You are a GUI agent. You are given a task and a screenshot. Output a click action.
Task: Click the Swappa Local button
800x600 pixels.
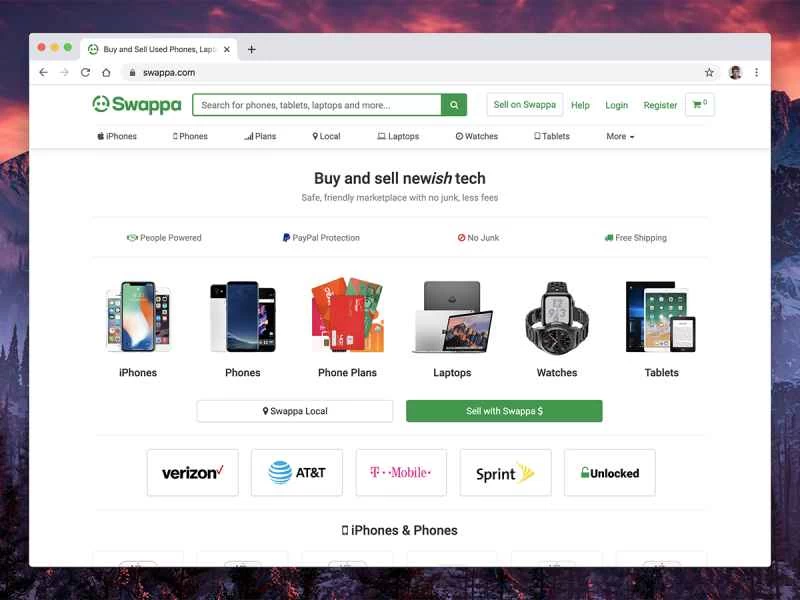[x=295, y=411]
